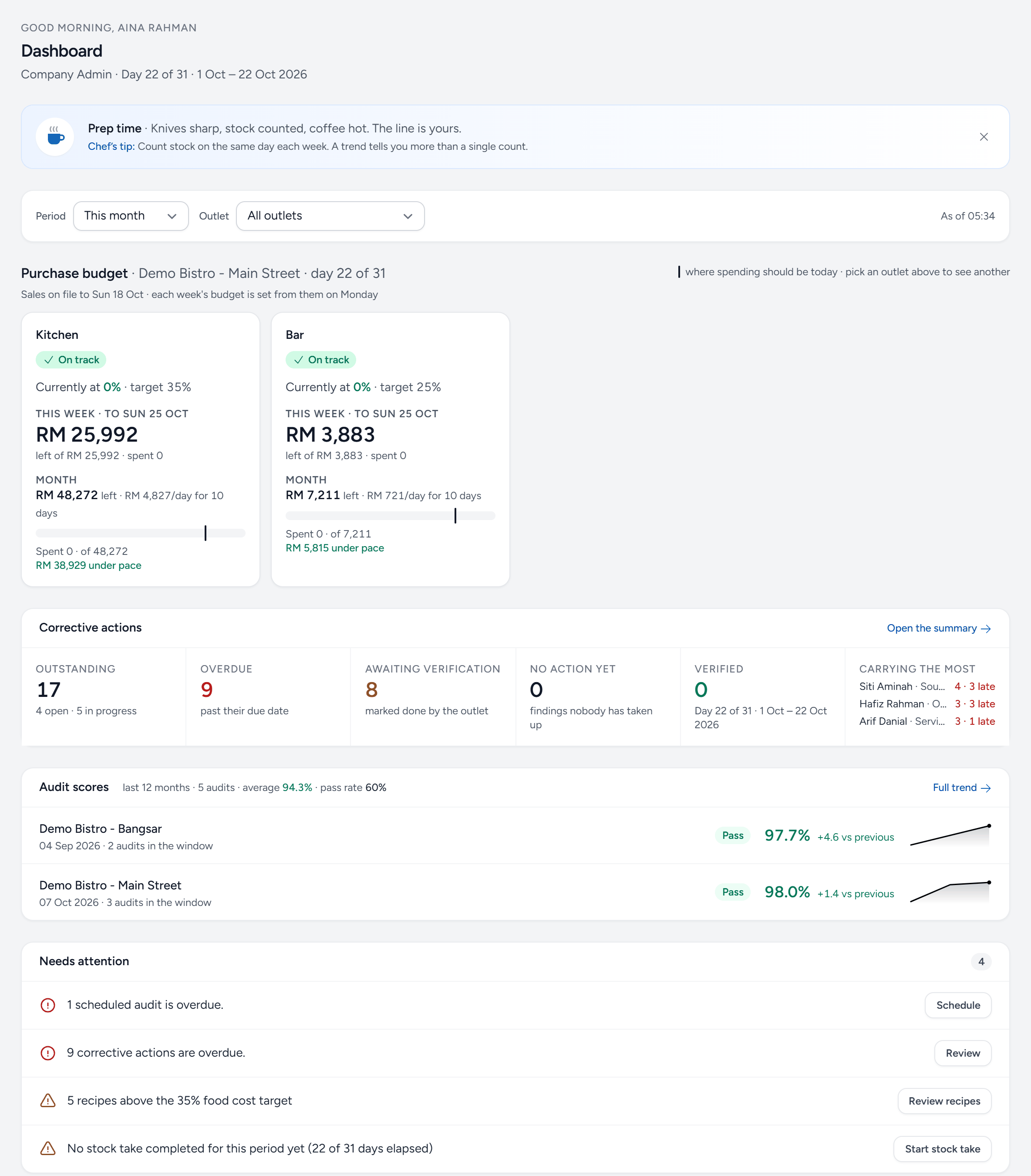
Task: Click the alert icon beside 9 corrective actions overdue
Action: pos(48,1053)
